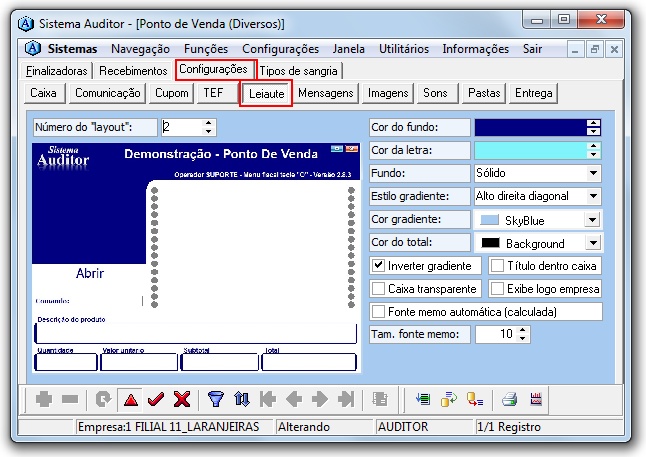
Task: Increase Tam. fonte memo value
Action: point(522,330)
